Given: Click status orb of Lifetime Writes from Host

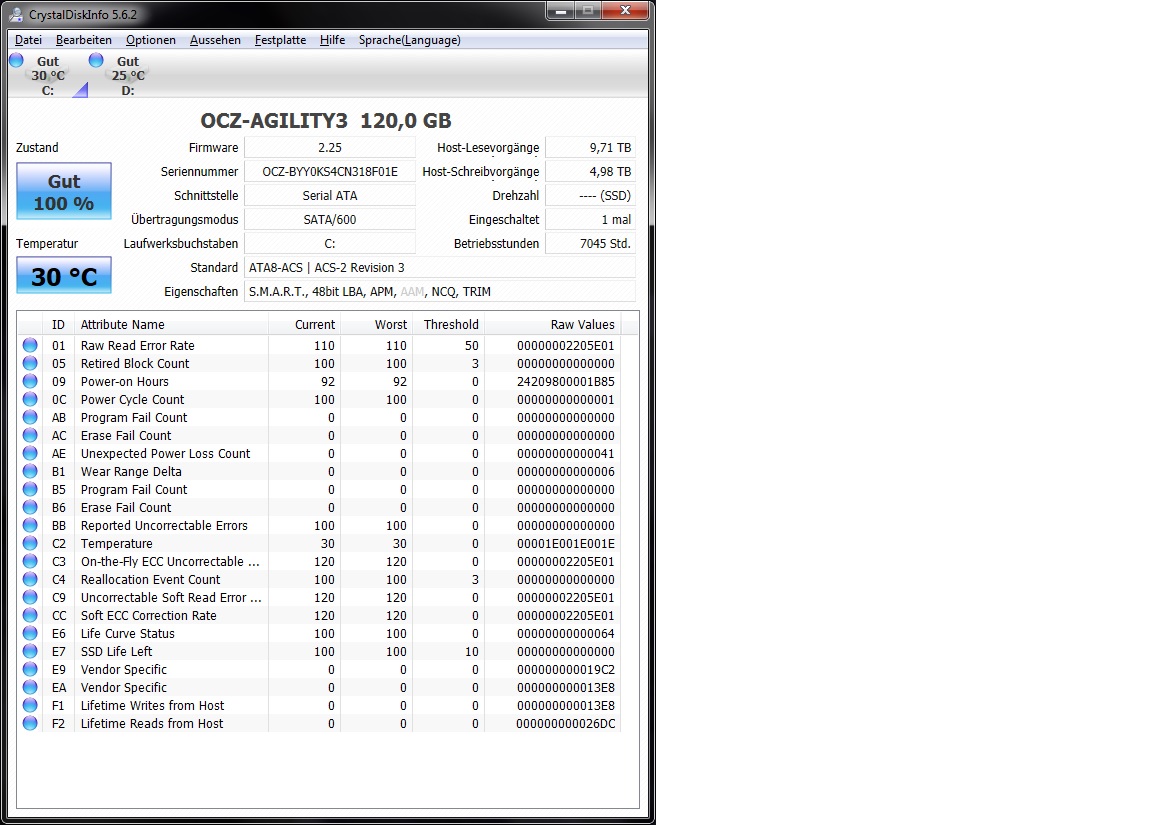Looking at the screenshot, I should (30, 705).
